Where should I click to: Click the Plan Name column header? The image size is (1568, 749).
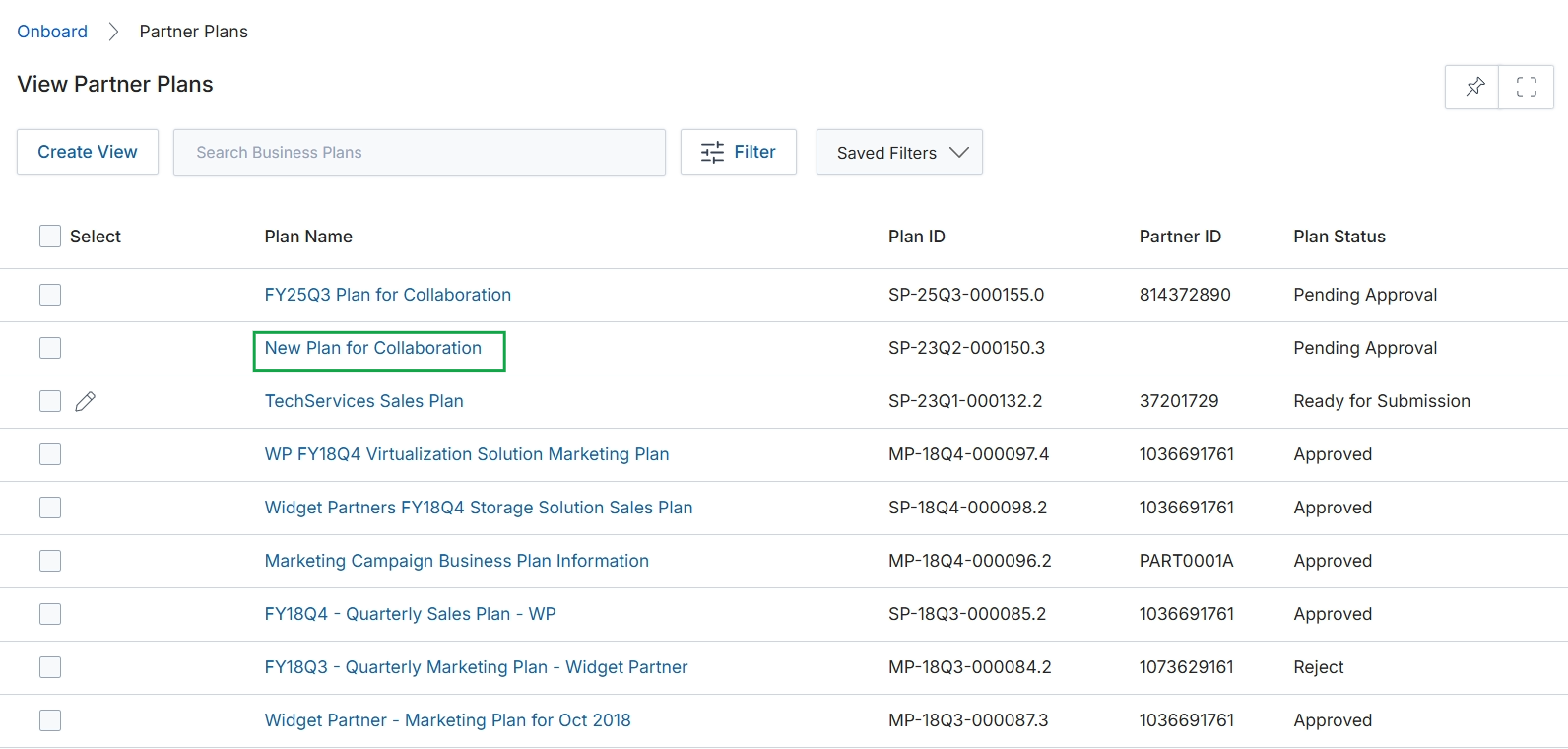click(x=308, y=237)
